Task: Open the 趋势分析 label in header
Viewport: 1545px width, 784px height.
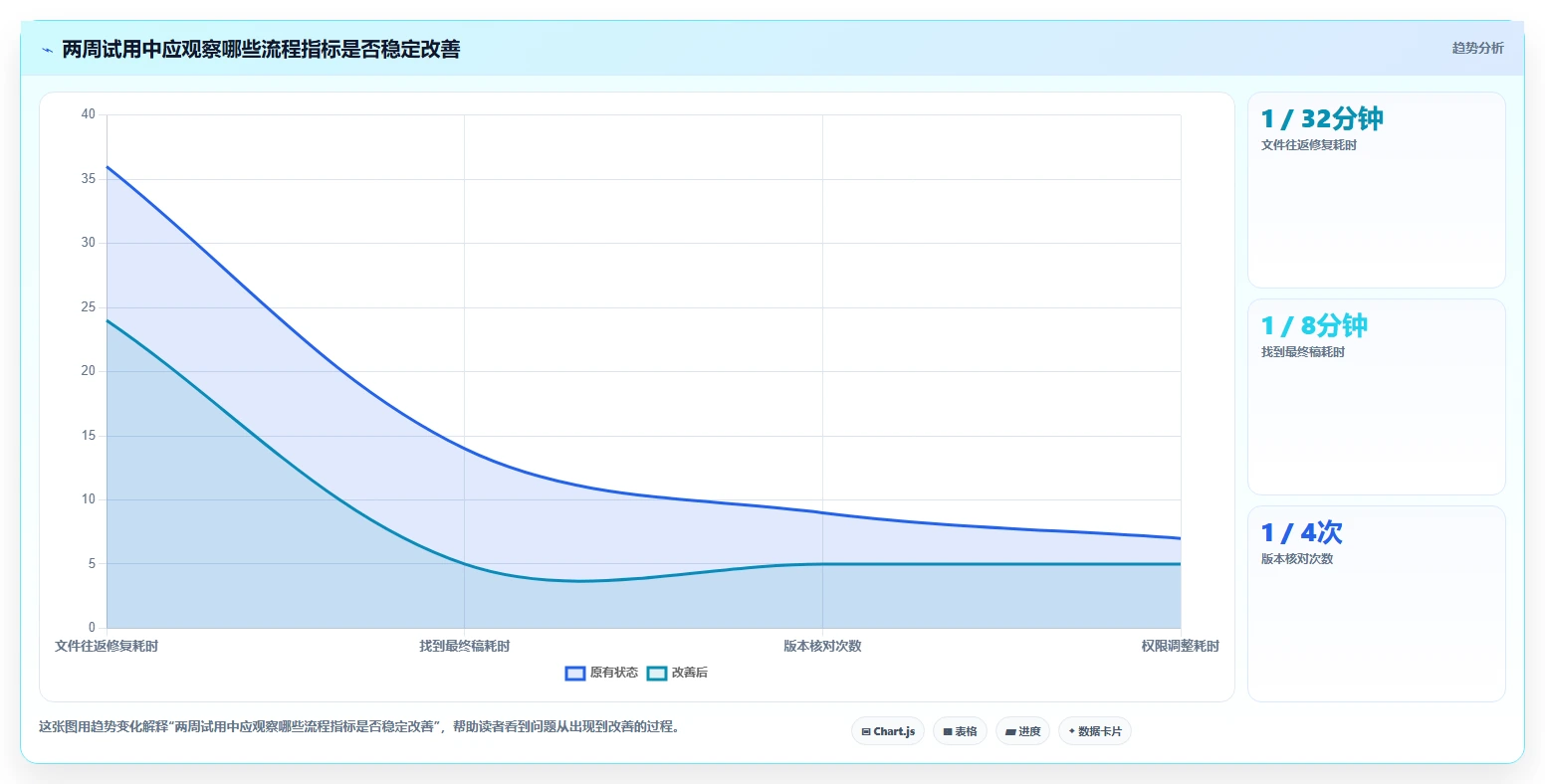Action: [x=1477, y=48]
